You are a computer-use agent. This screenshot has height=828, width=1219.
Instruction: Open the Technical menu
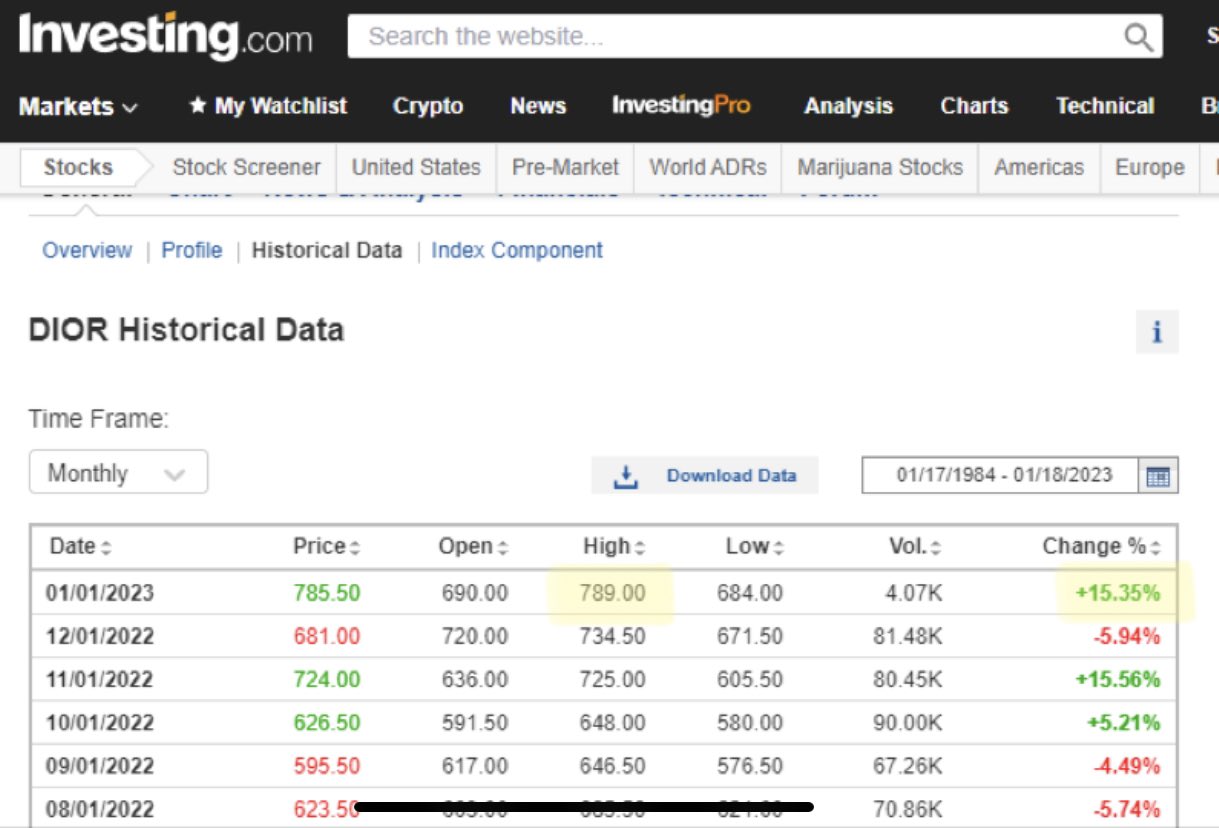coord(1105,106)
